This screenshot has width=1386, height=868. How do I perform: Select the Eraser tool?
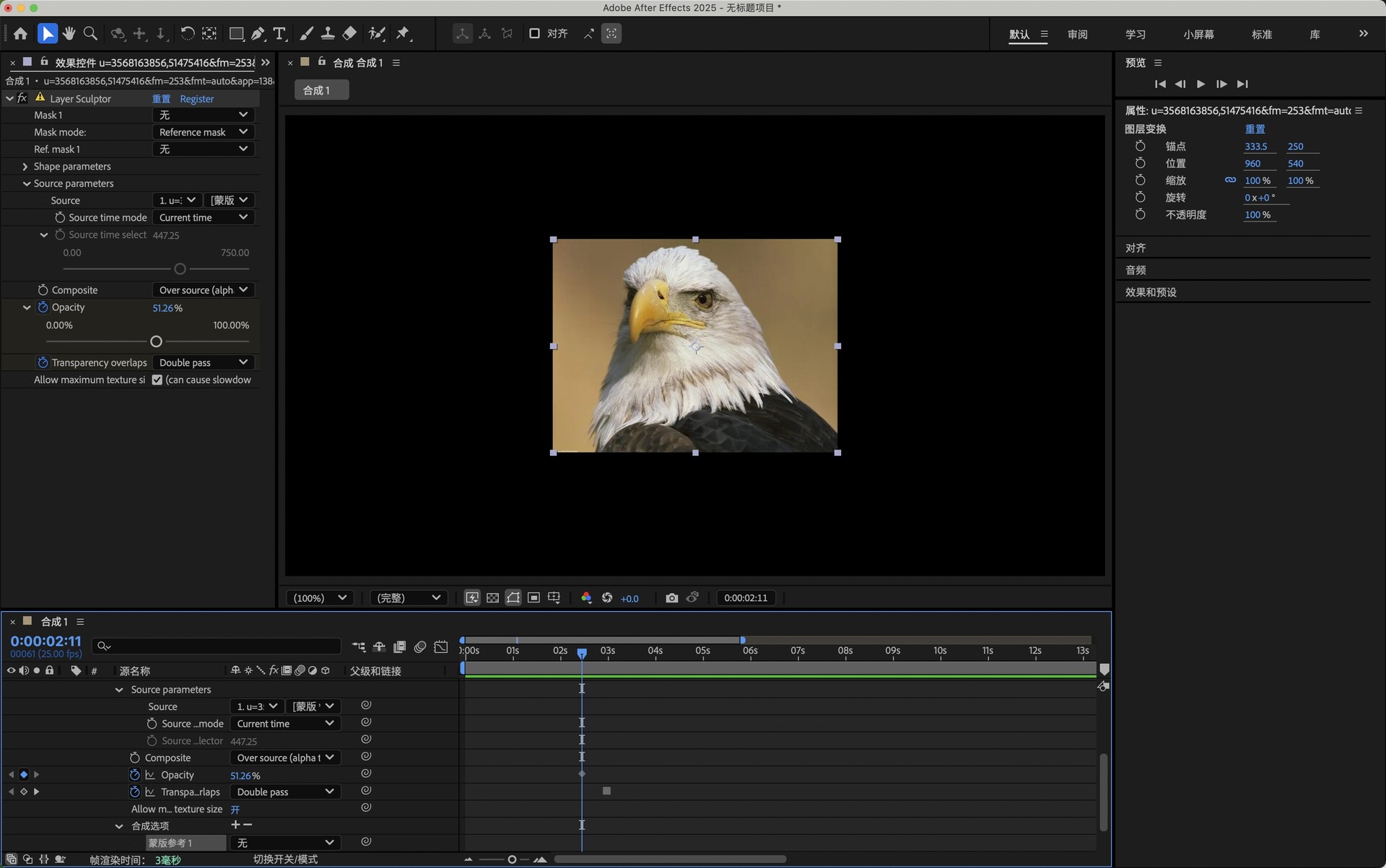tap(349, 33)
